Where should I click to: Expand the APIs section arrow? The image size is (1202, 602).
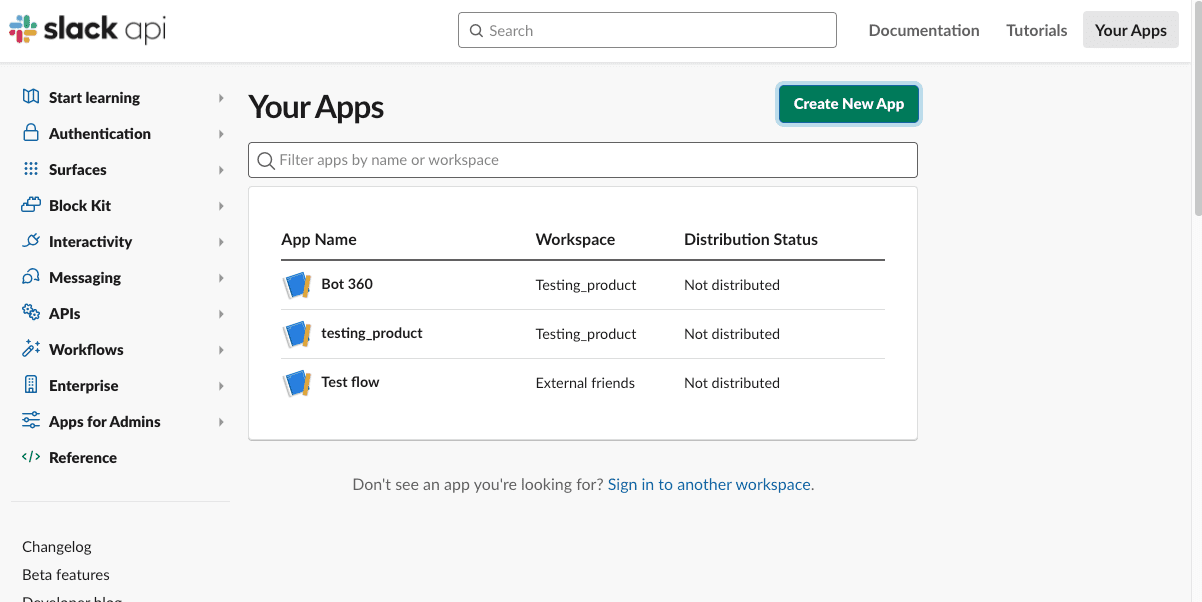[221, 314]
